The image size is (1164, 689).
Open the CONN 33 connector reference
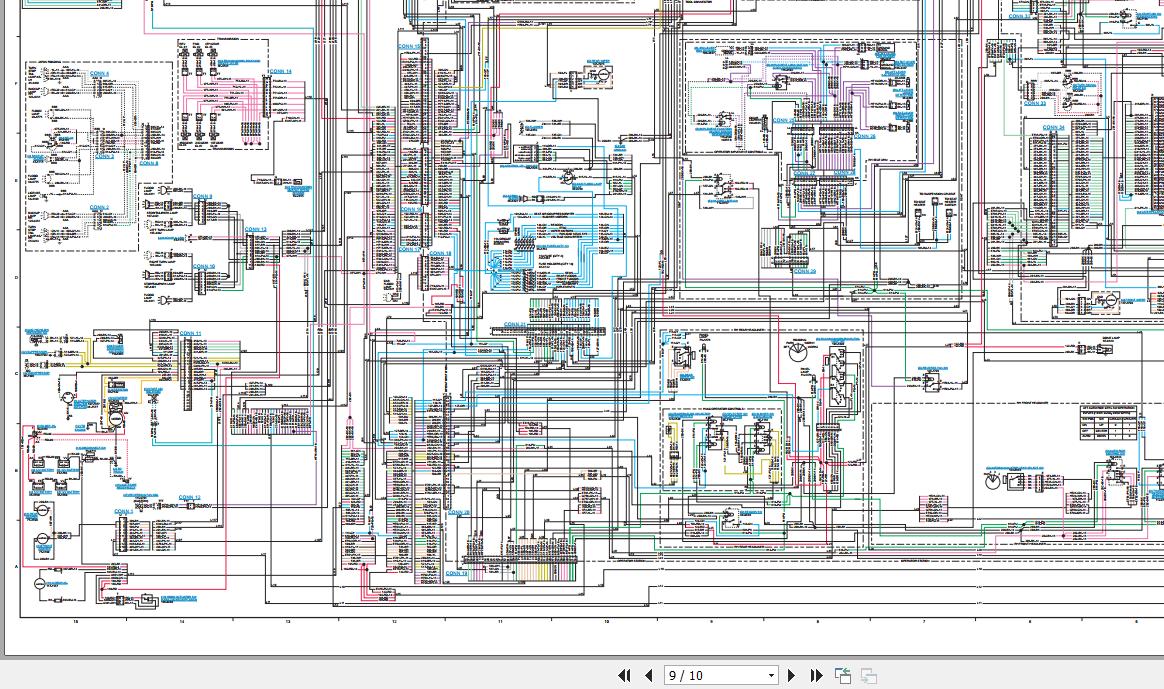coord(1035,104)
